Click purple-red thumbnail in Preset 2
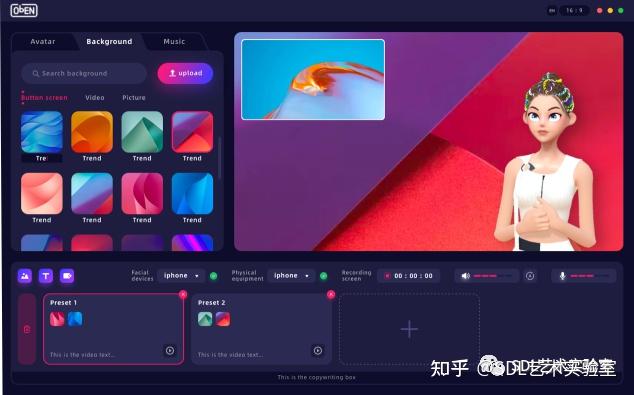The width and height of the screenshot is (634, 395). [223, 319]
